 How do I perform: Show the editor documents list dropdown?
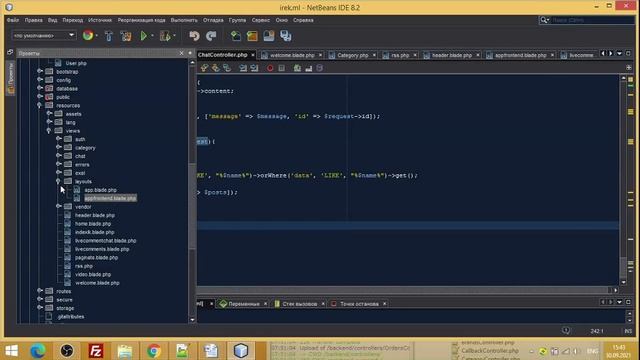(x=619, y=53)
